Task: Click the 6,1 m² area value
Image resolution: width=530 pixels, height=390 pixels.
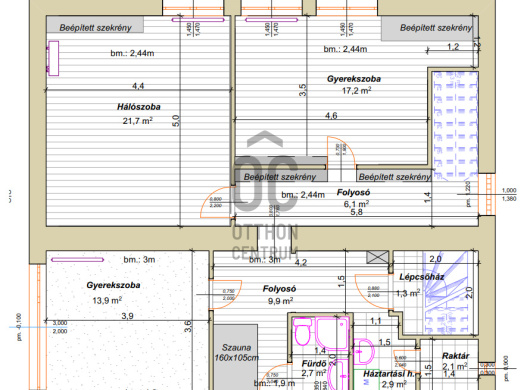Action: [x=356, y=204]
